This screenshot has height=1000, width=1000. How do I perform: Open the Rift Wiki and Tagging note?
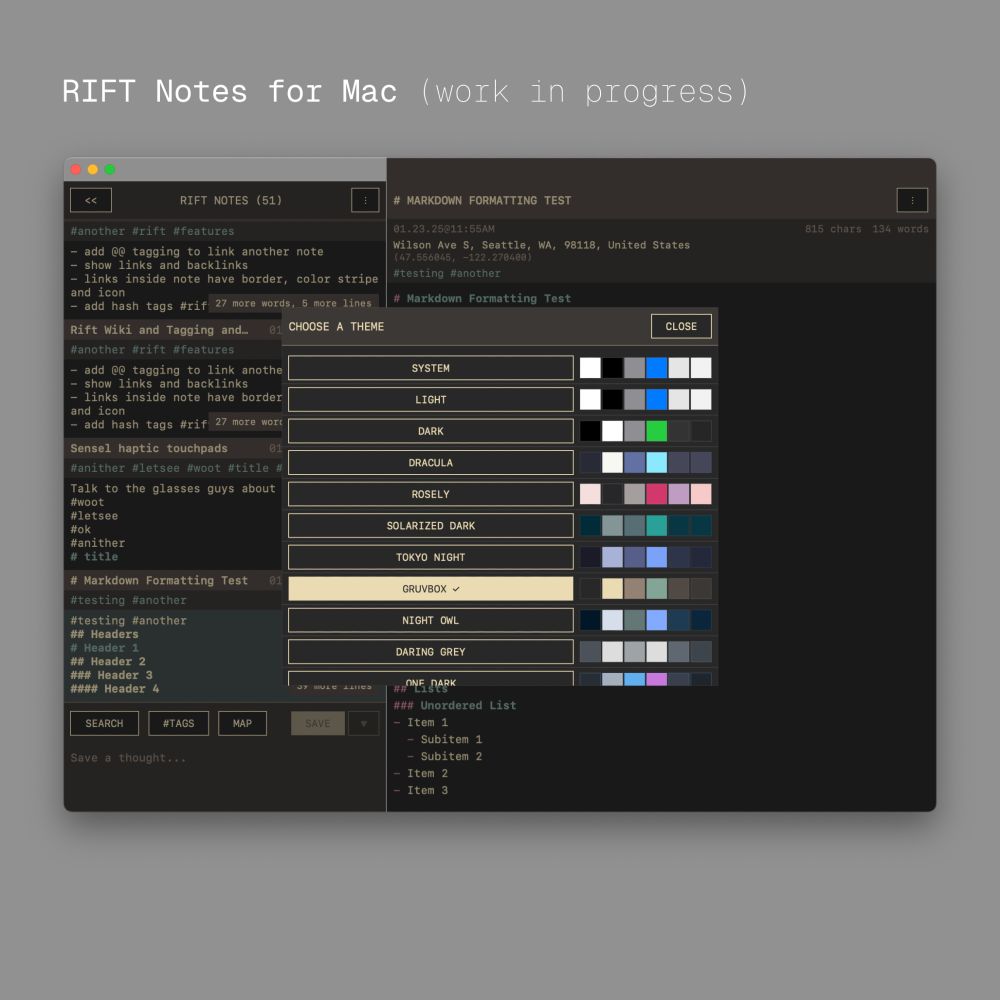[159, 330]
